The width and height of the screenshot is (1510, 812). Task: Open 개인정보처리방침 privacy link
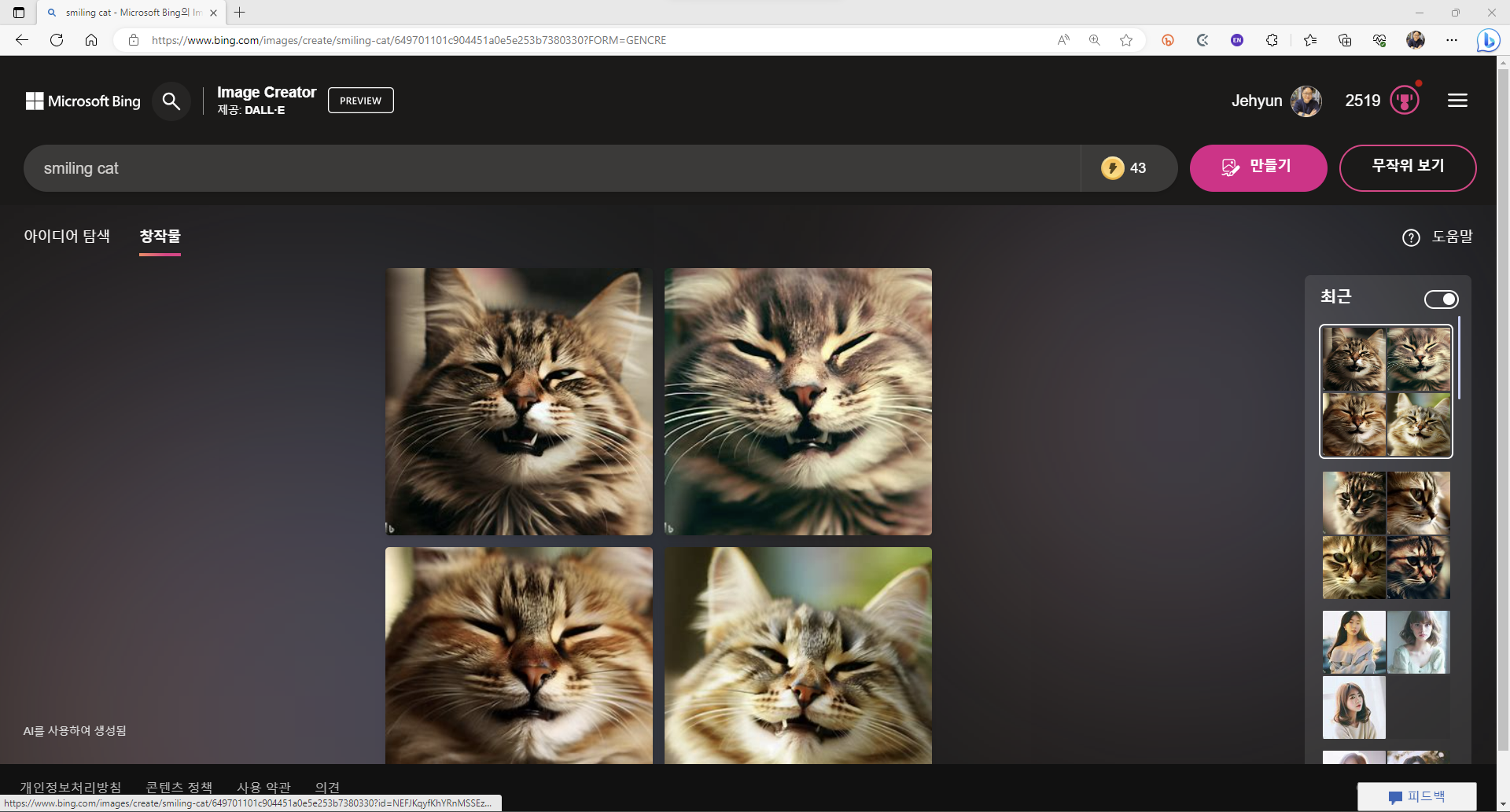(x=71, y=787)
